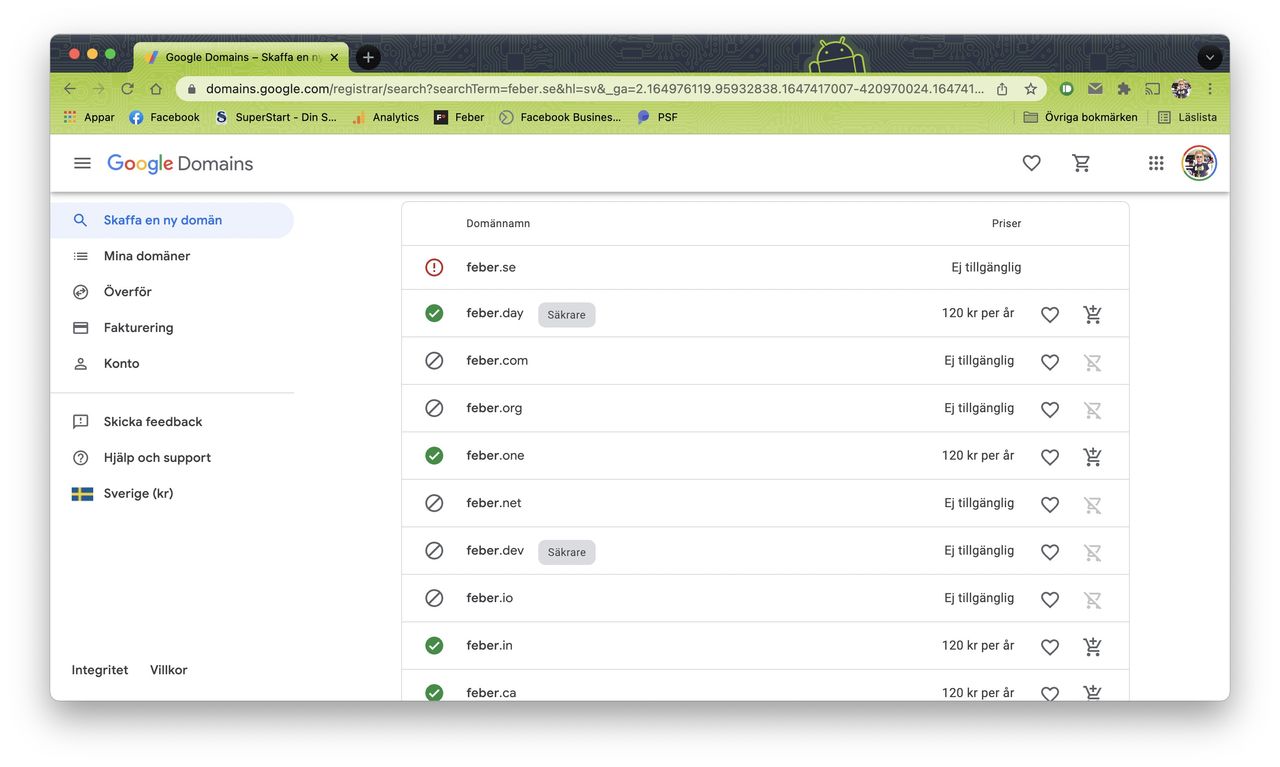Open the Integritet link
Image resolution: width=1280 pixels, height=767 pixels.
tap(100, 670)
